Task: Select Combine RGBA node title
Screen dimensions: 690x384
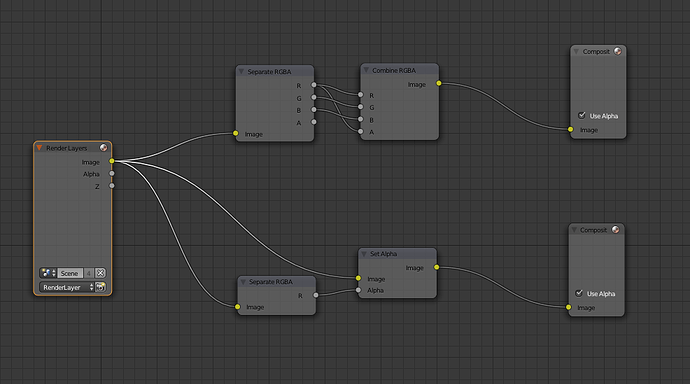Action: [394, 70]
